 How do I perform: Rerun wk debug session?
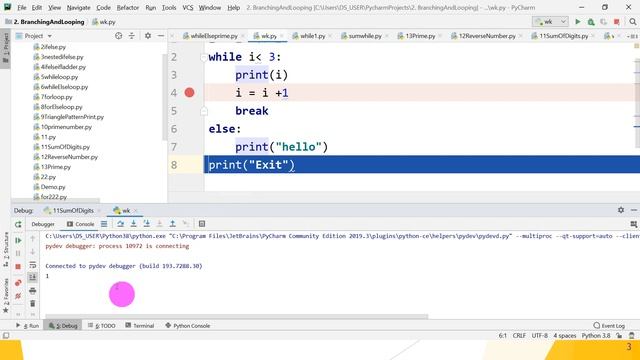coord(18,224)
